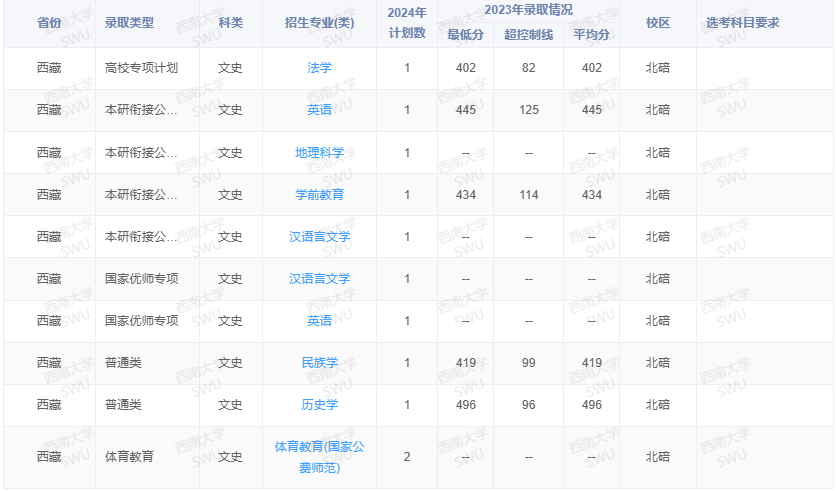Open the 体育教育(国家公费师范) link

(x=319, y=457)
